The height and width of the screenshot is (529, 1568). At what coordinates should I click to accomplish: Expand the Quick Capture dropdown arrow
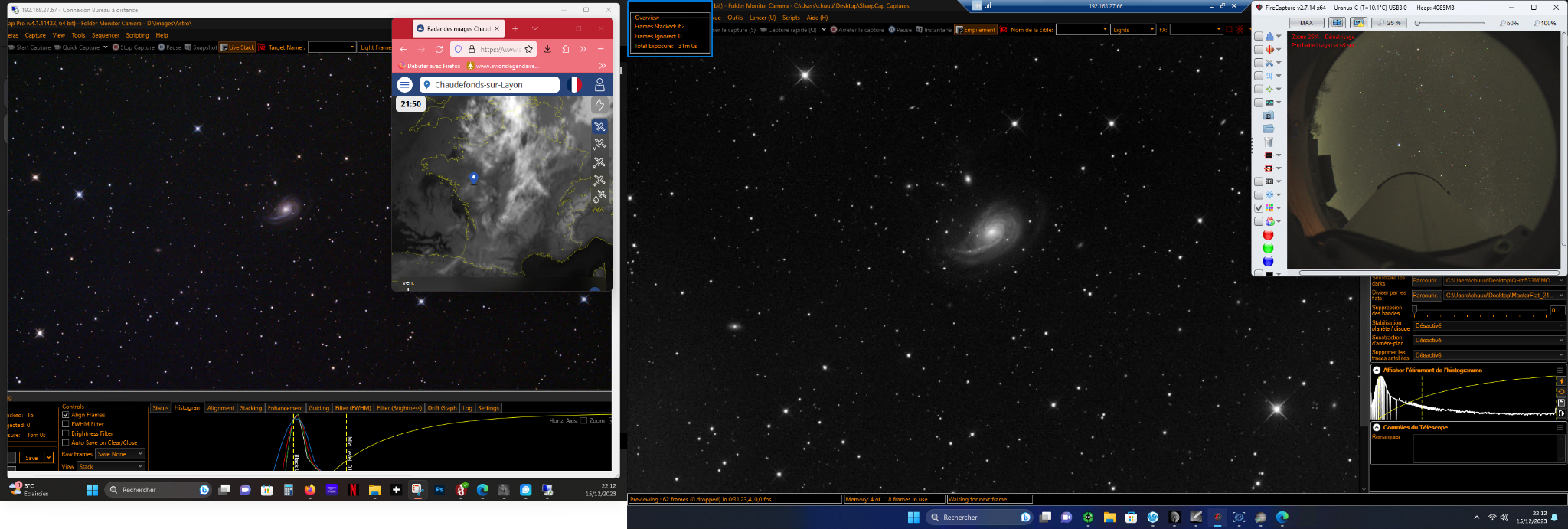tap(105, 47)
